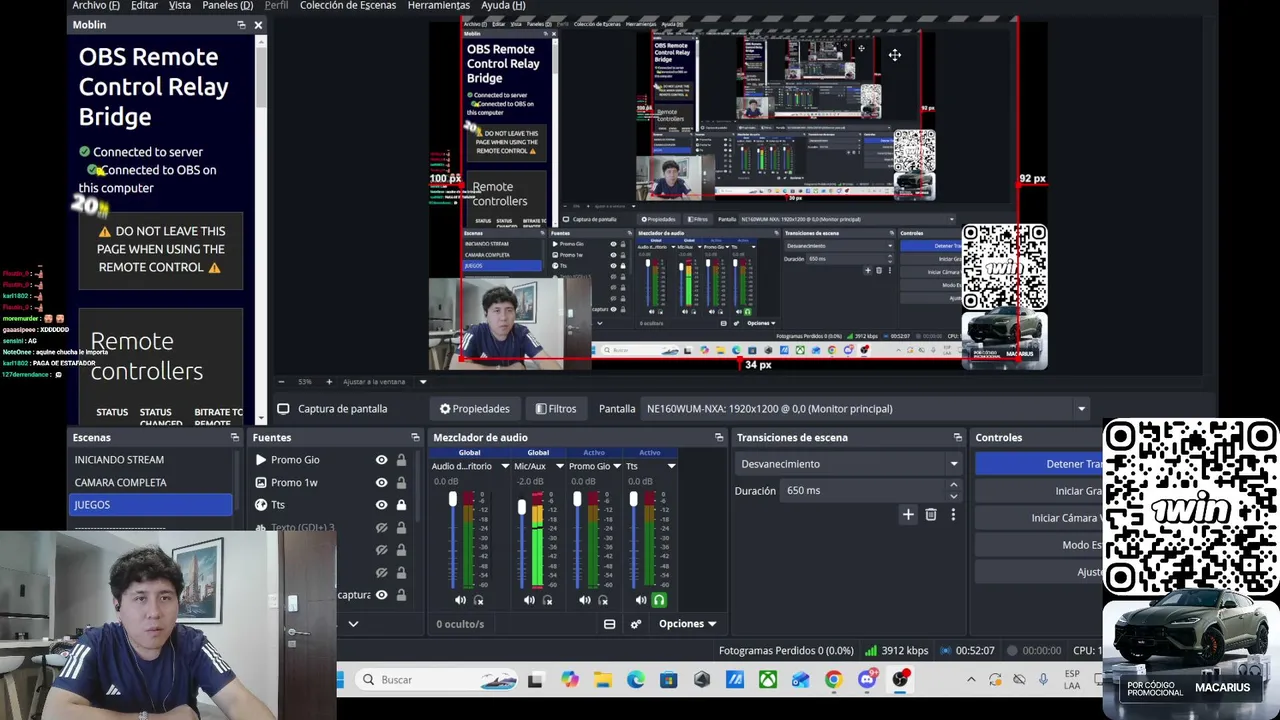Viewport: 1280px width, 720px height.
Task: Lock the Texto (GDI+) 3 source
Action: 401,528
